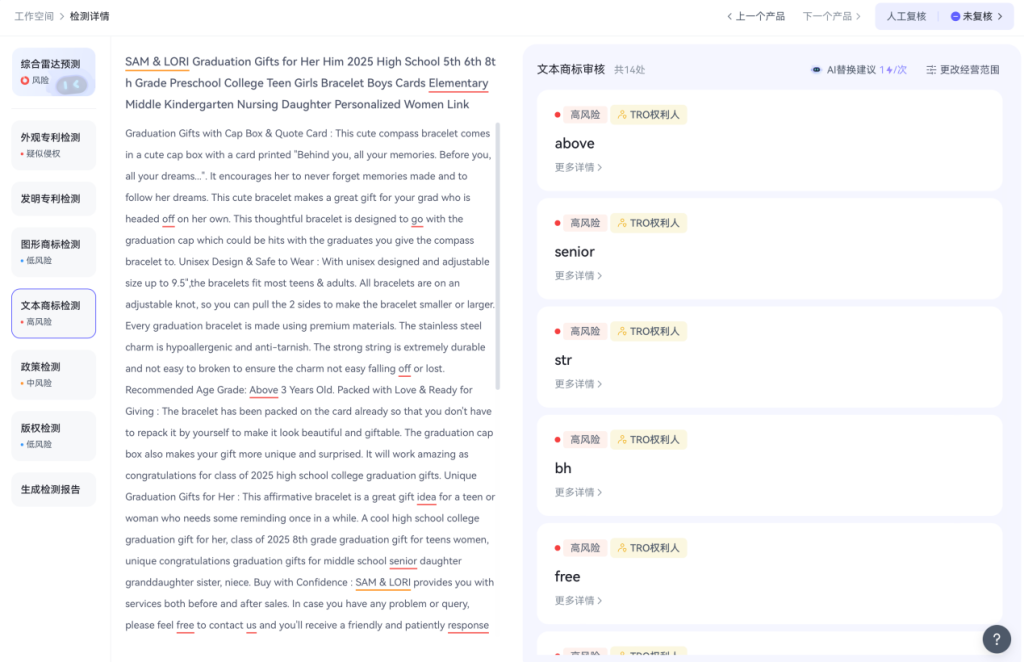Screen dimensions: 1024x662
Task: Open the 外观专利检测 sidebar tab
Action: 54,145
